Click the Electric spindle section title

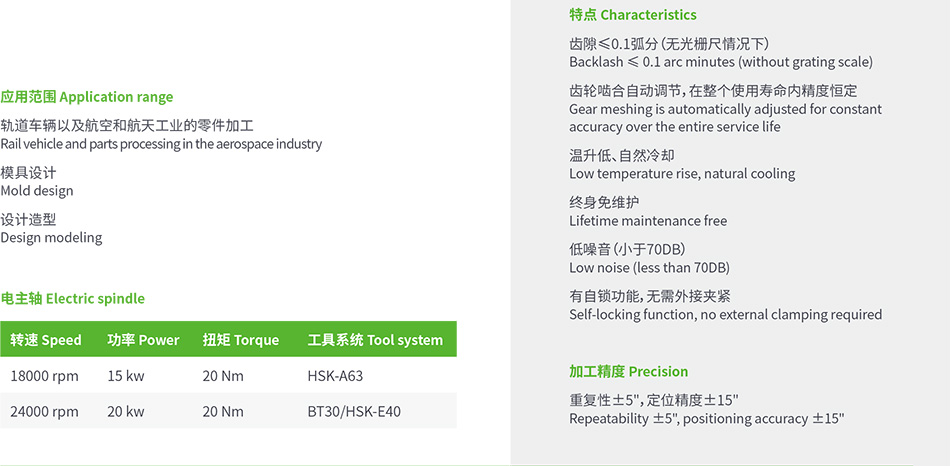(x=73, y=298)
